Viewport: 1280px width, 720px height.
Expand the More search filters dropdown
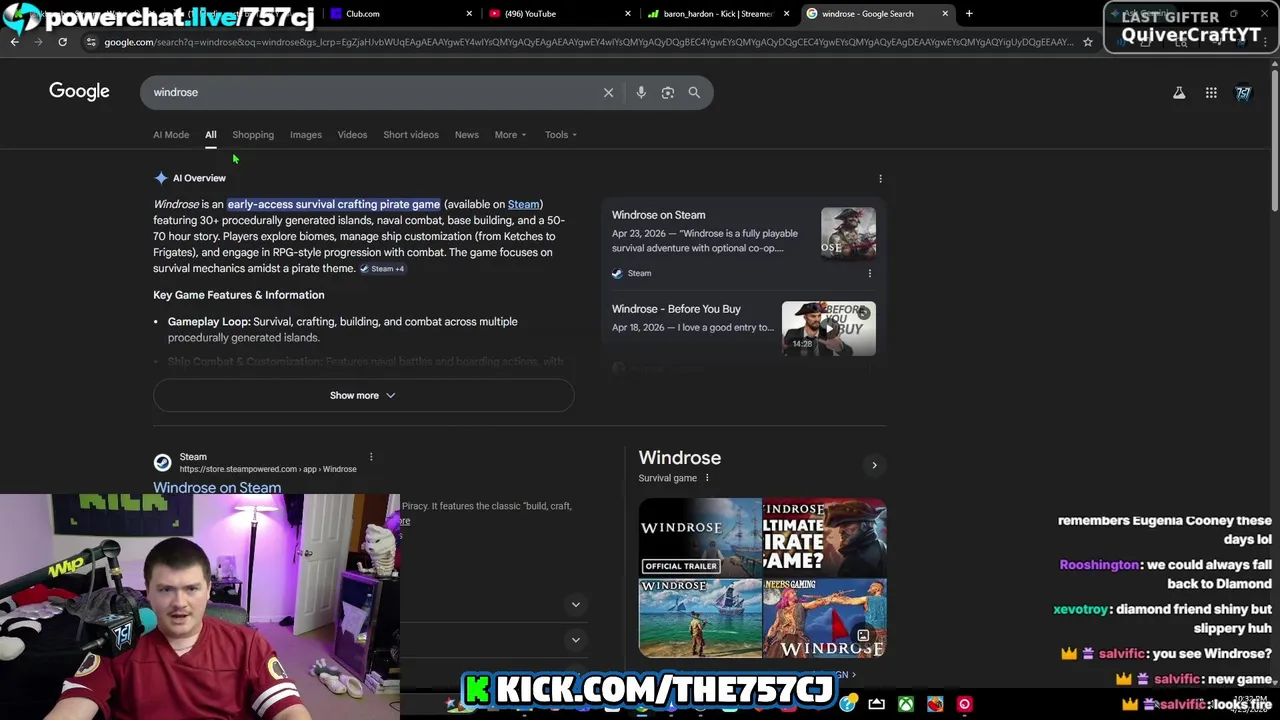[x=510, y=135]
